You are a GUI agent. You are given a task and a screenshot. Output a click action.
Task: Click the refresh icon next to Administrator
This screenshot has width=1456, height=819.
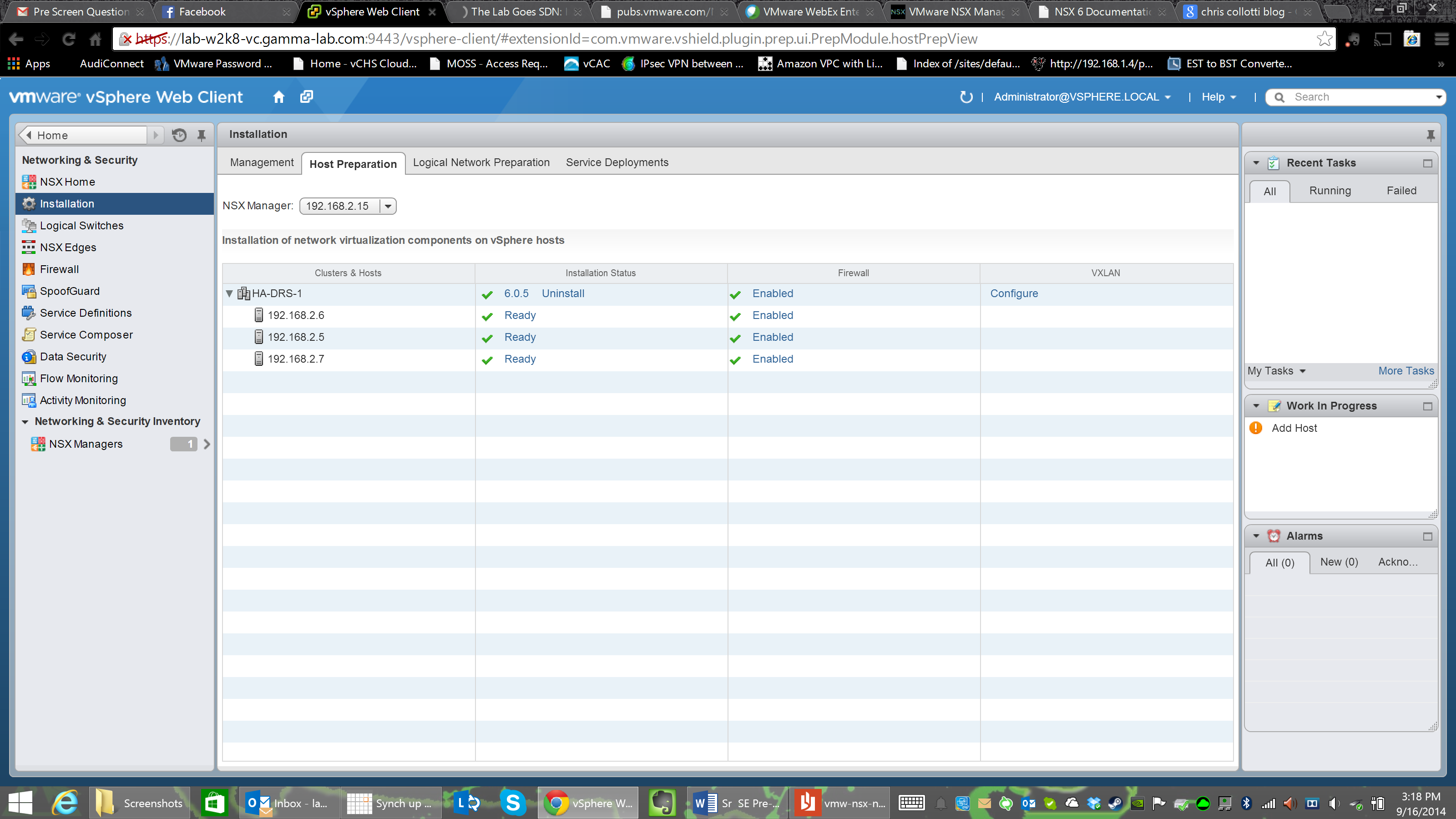coord(966,96)
